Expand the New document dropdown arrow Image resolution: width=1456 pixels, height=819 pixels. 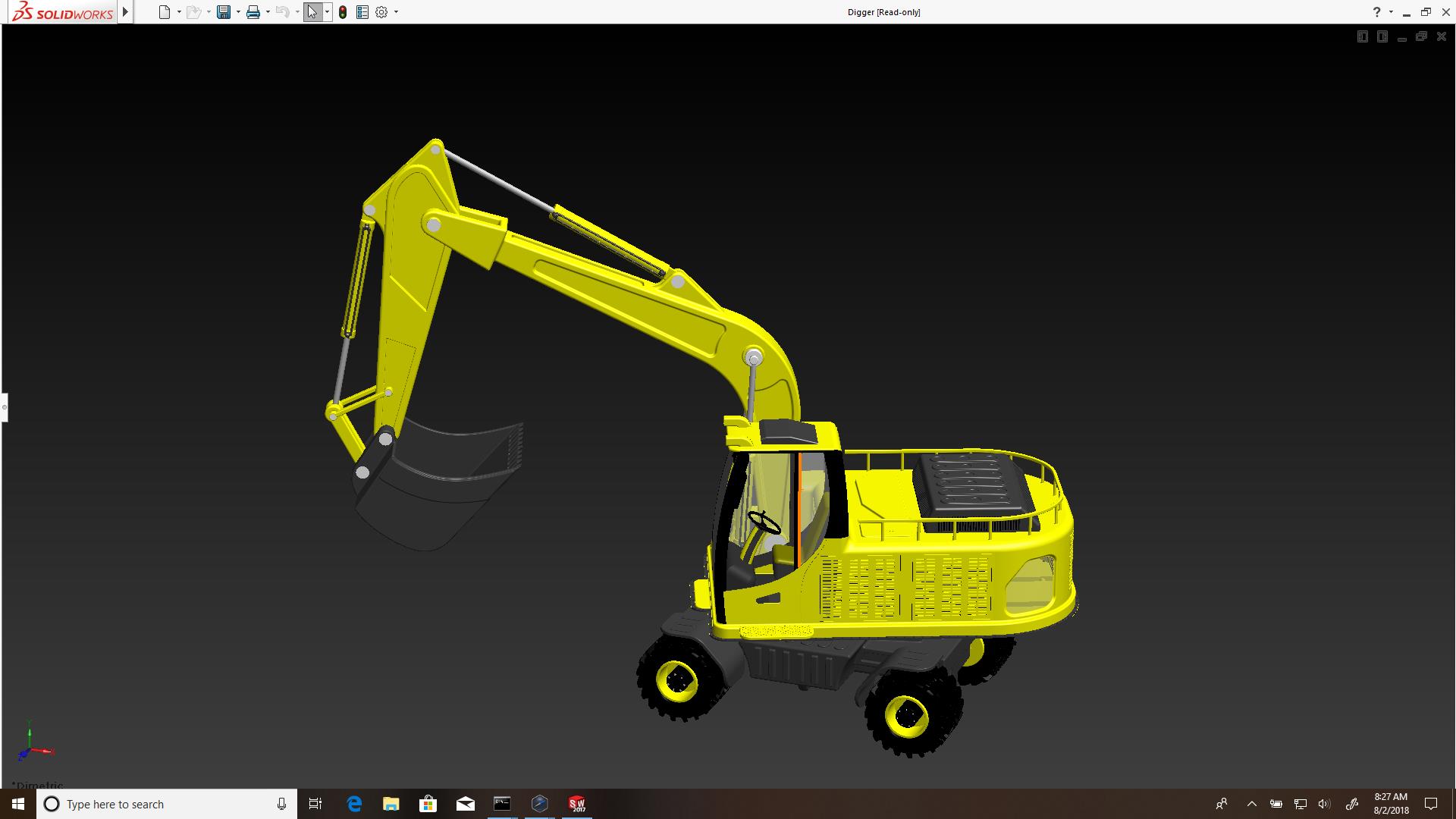pos(179,12)
